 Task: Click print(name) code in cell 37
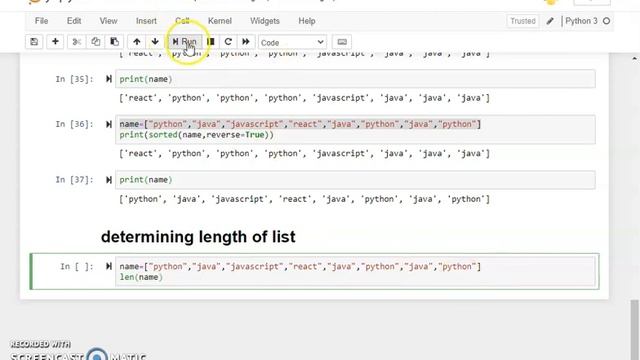click(x=146, y=180)
